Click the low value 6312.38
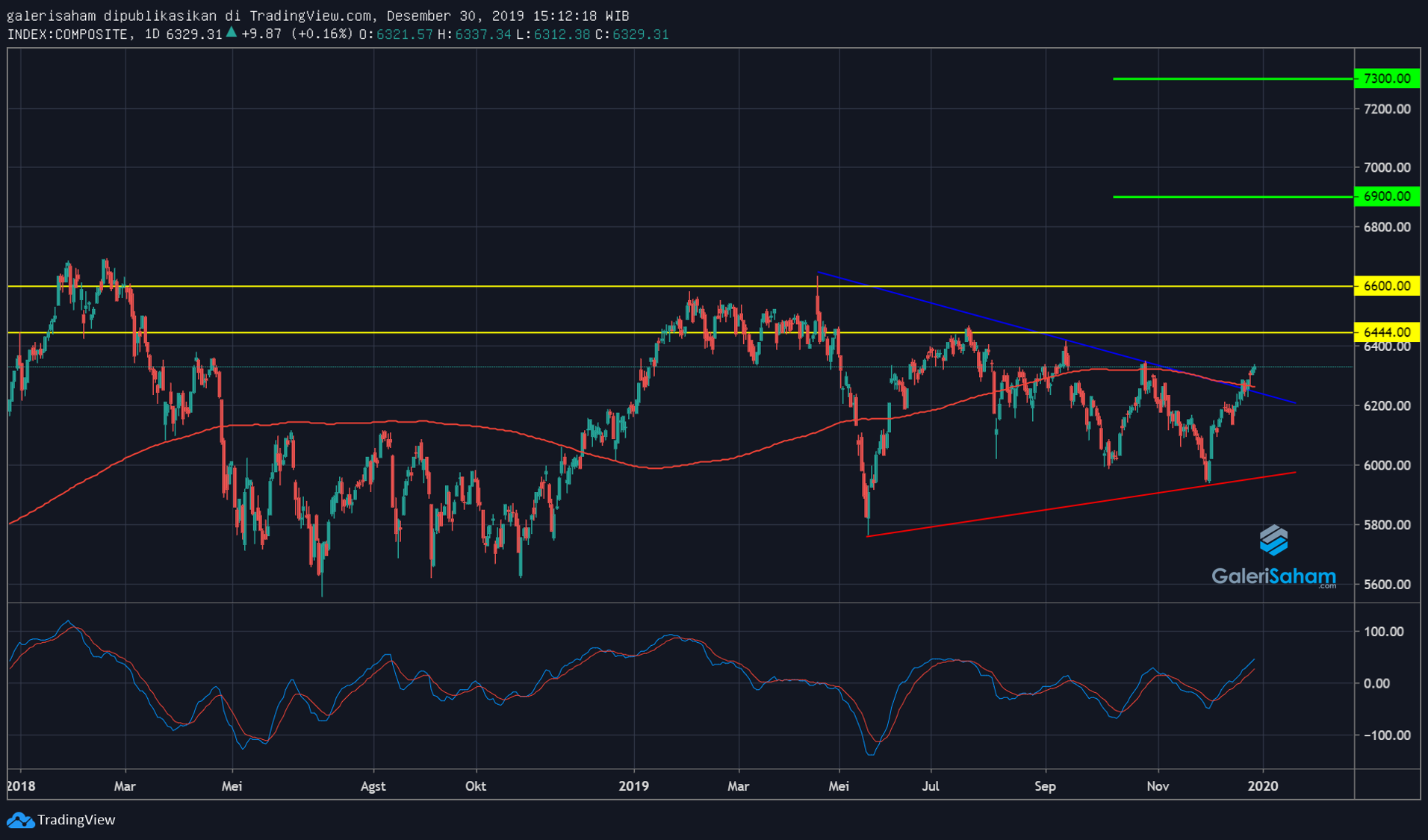This screenshot has width=1428, height=840. 562,34
